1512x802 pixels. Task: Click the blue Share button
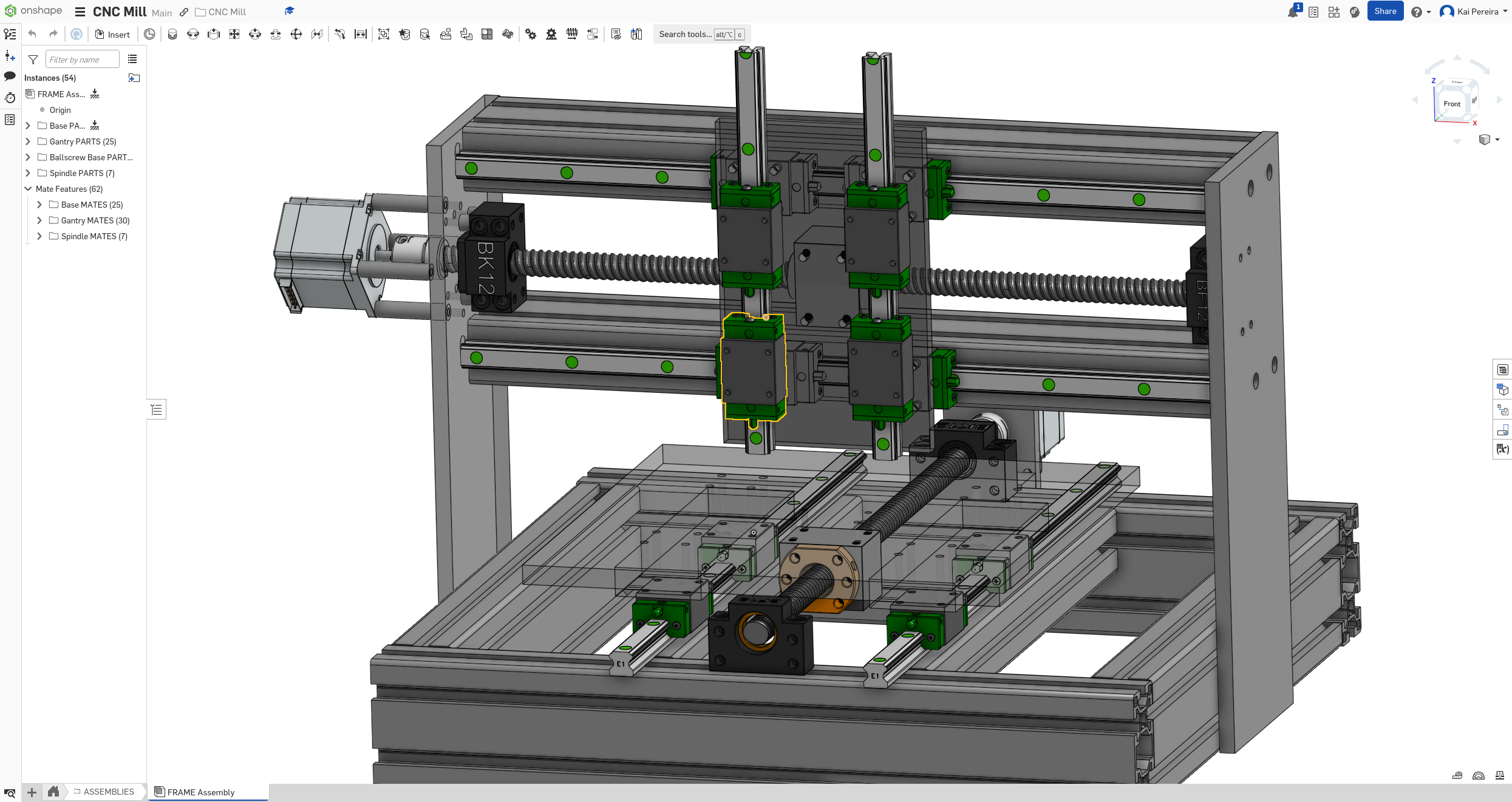1384,12
